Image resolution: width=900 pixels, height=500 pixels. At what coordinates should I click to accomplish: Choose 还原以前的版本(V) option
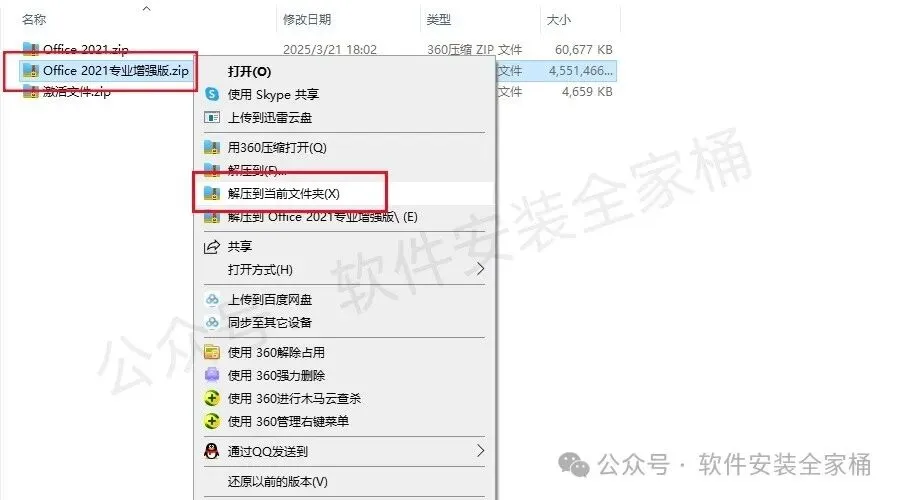point(278,481)
